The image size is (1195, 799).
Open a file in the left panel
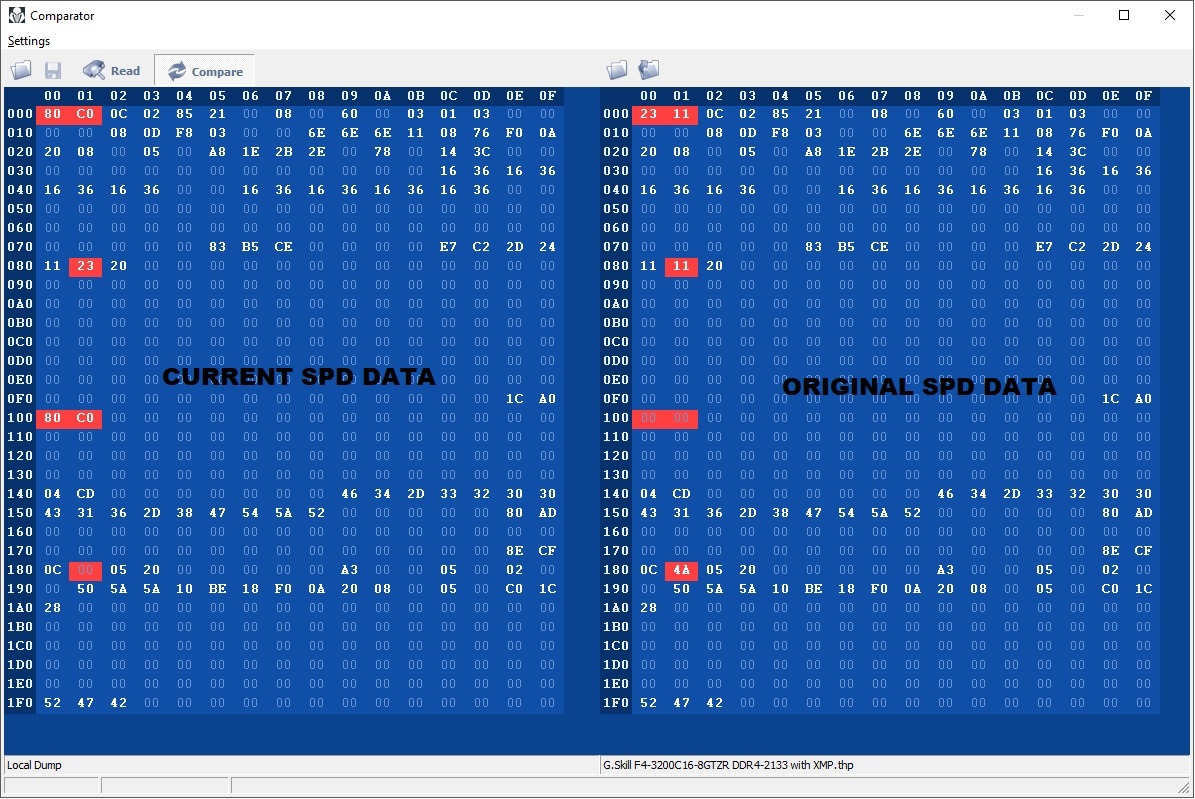[x=21, y=70]
